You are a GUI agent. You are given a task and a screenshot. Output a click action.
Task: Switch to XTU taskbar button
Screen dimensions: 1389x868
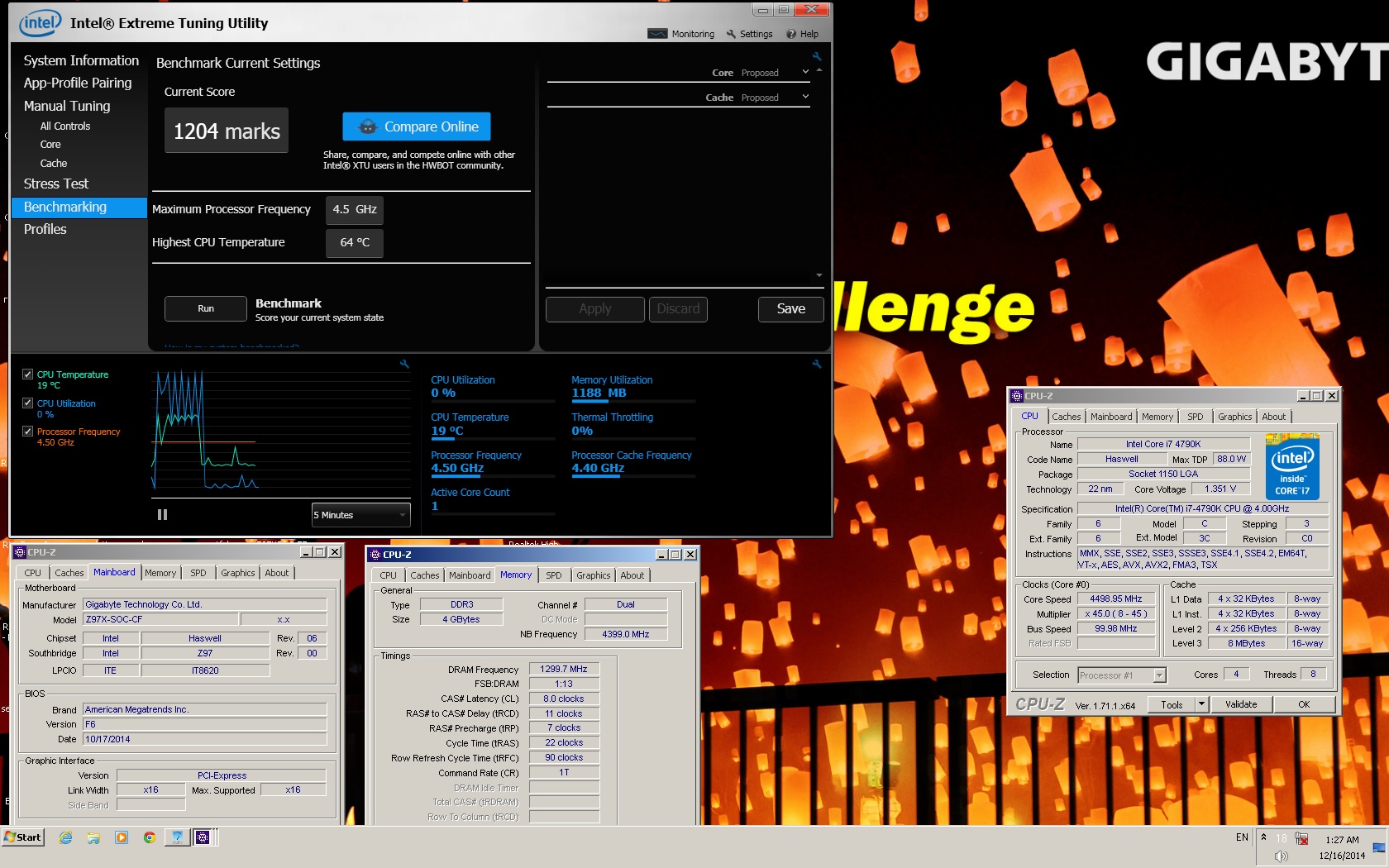(177, 837)
